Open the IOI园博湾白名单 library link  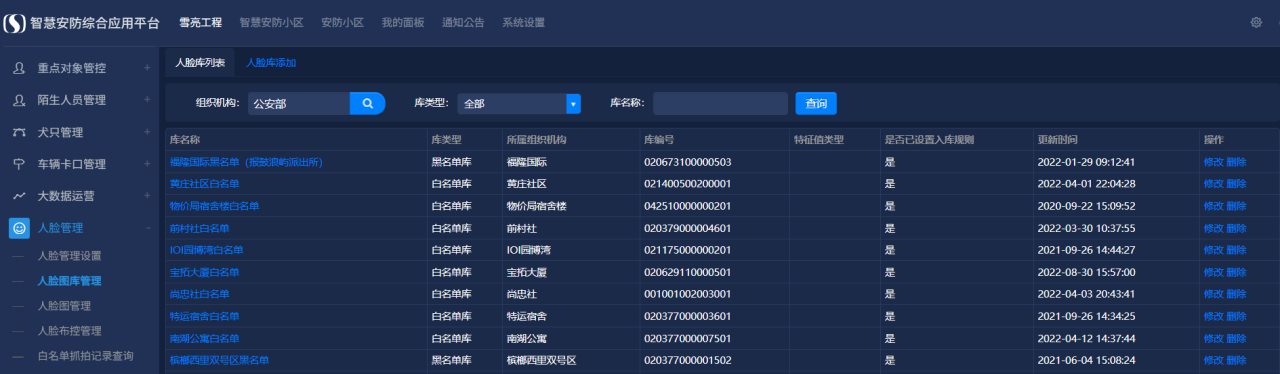coord(206,250)
